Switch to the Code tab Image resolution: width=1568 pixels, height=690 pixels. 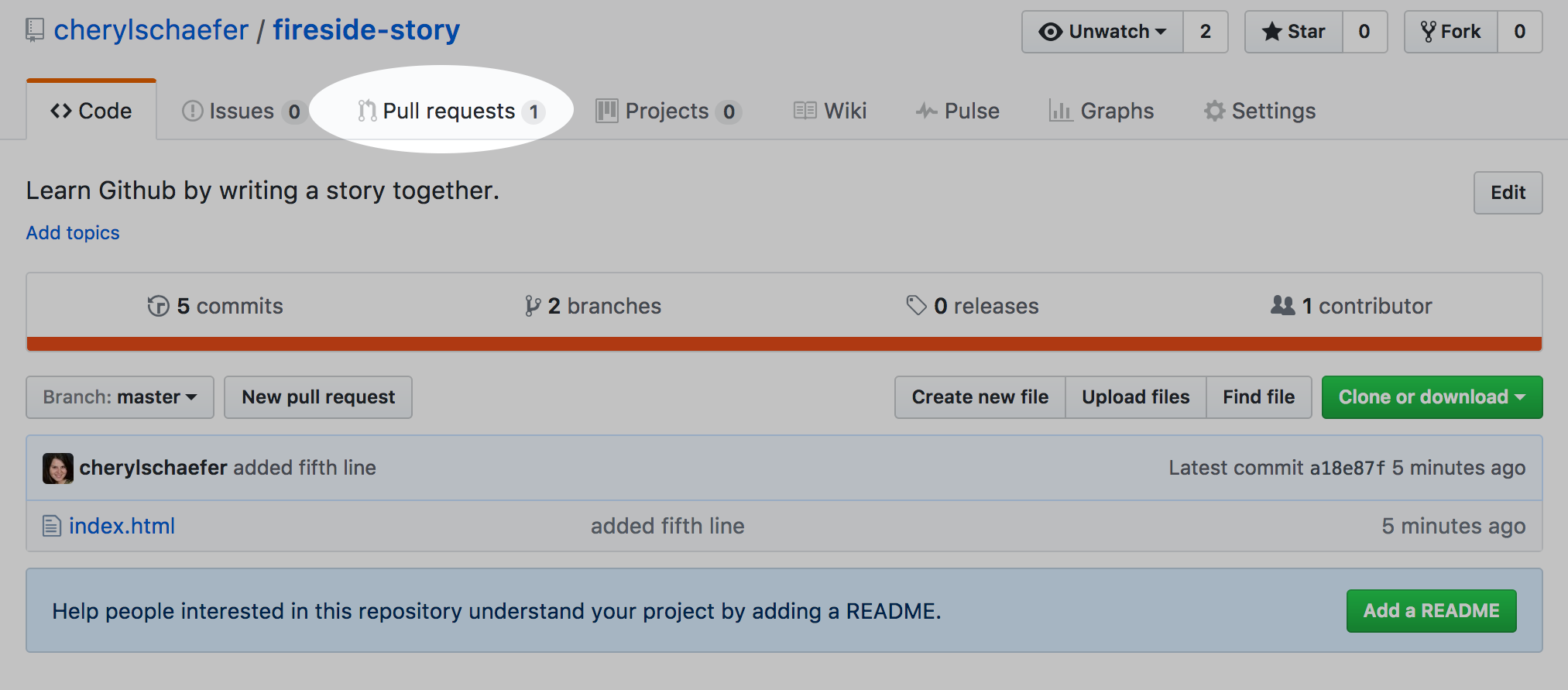click(91, 111)
